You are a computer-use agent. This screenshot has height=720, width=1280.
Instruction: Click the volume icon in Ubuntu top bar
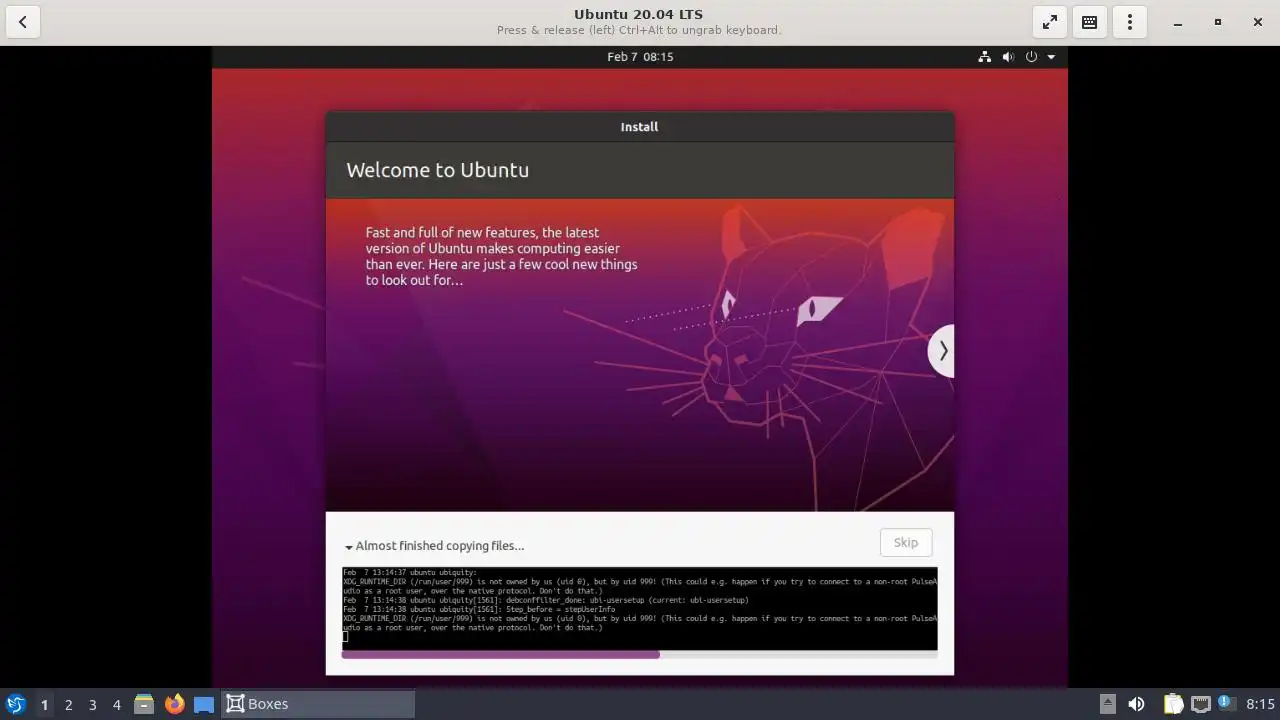[x=1008, y=57]
